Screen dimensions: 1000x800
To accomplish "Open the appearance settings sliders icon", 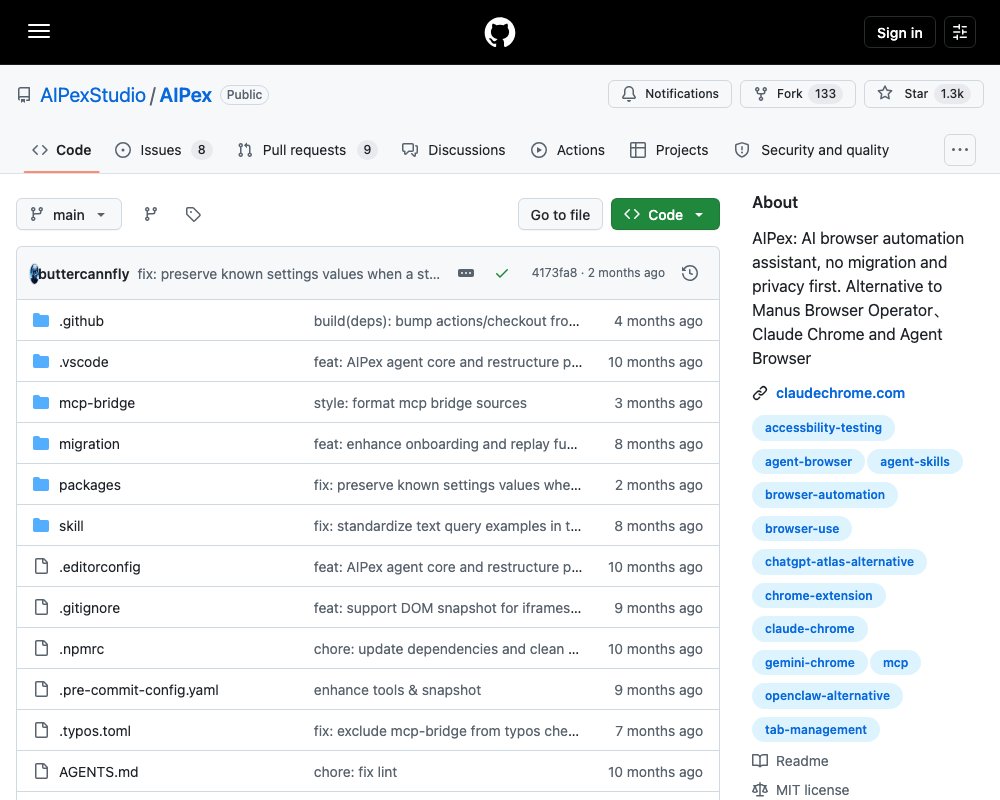I will [960, 32].
